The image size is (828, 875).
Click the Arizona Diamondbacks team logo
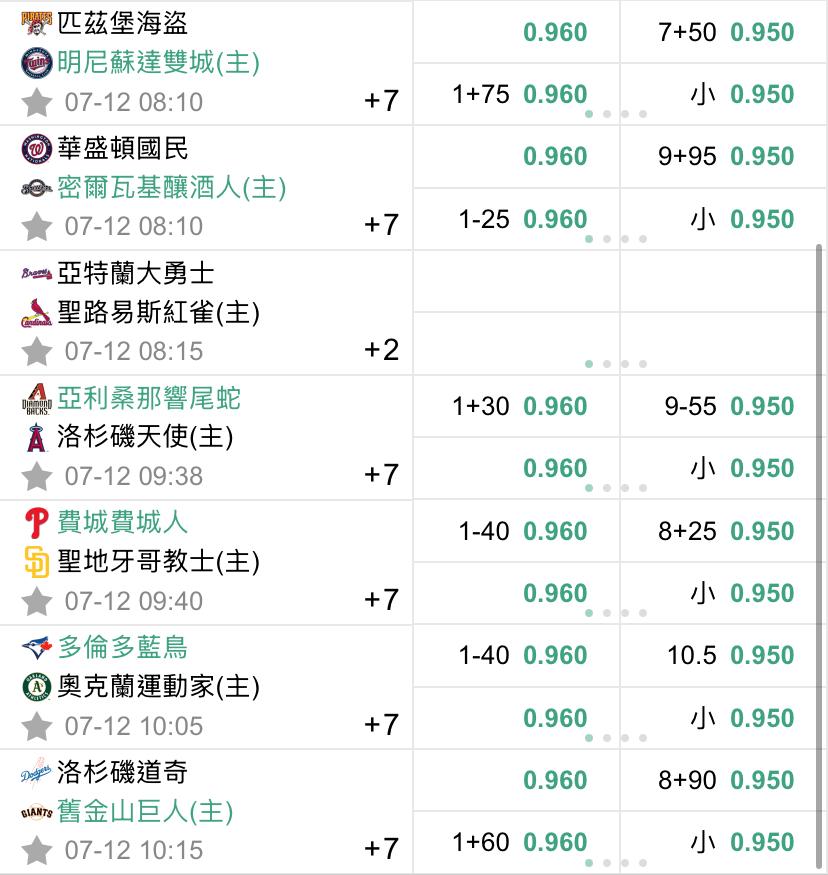tap(36, 399)
